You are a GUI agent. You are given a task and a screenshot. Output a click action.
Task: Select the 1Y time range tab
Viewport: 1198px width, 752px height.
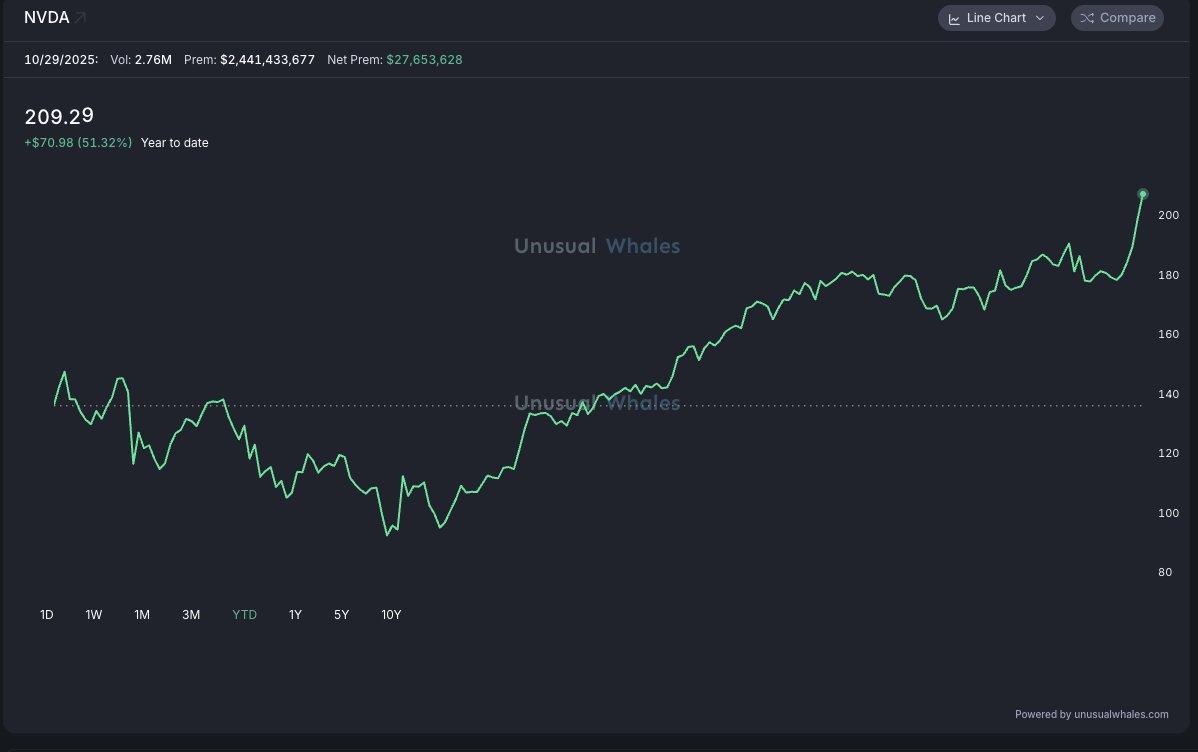[295, 614]
